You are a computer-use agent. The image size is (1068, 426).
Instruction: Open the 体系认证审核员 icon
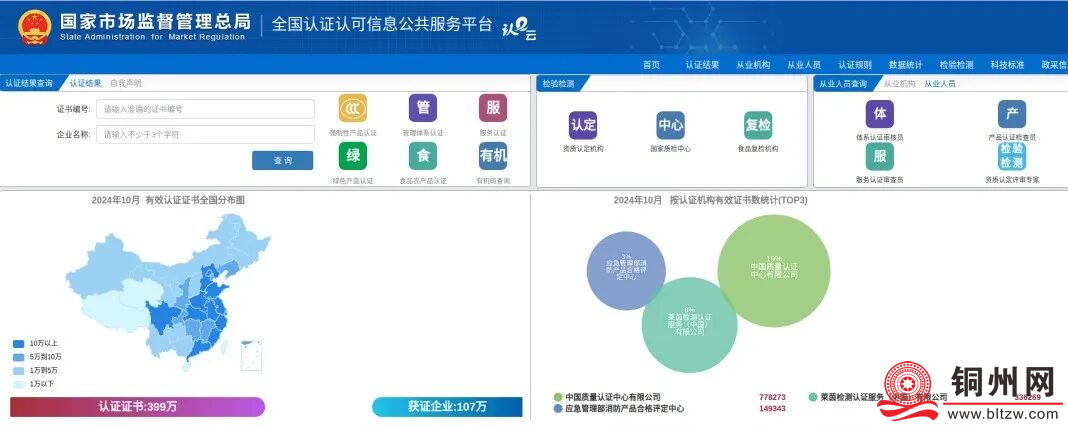pyautogui.click(x=879, y=114)
